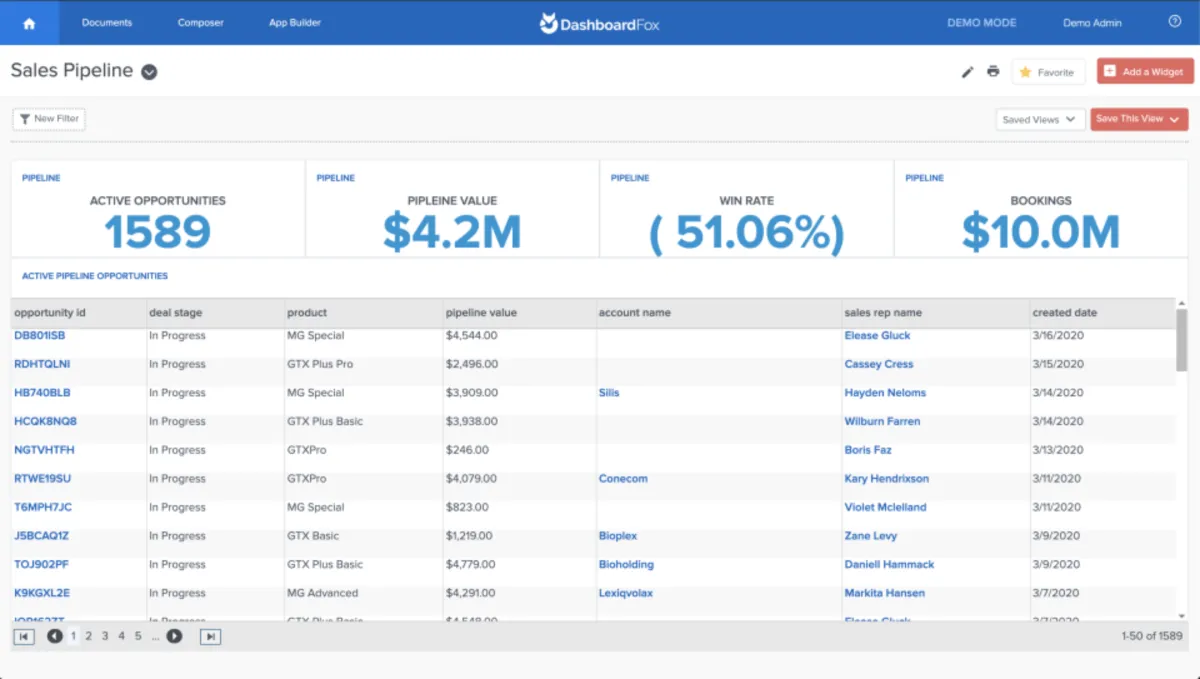Click the printer icon
The height and width of the screenshot is (679, 1200).
pyautogui.click(x=993, y=72)
